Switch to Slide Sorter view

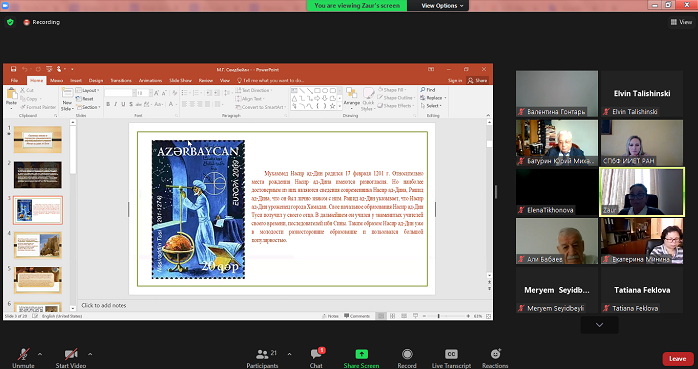(x=392, y=316)
